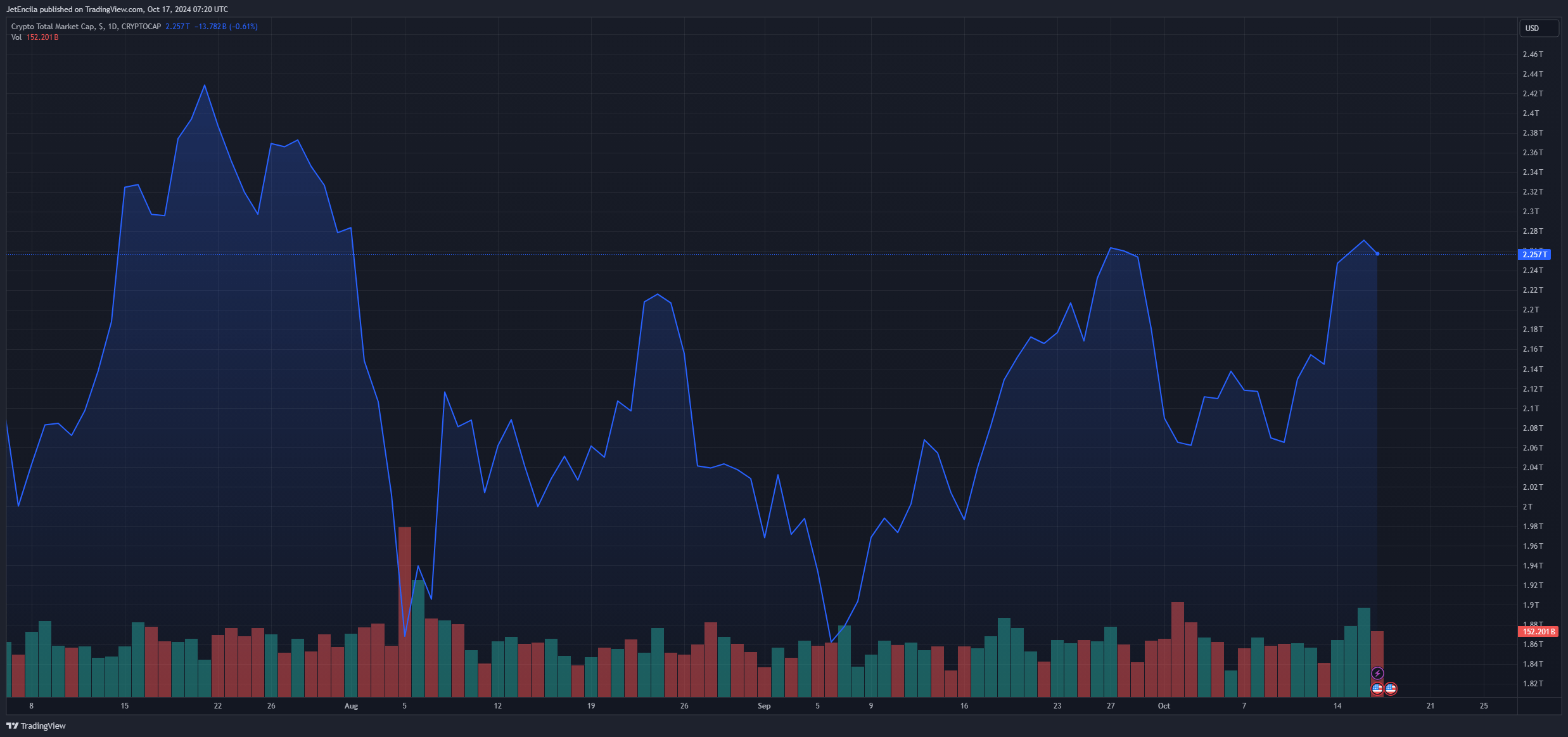Click the 2.4T level on the price scale
This screenshot has height=737, width=1568.
(1531, 113)
